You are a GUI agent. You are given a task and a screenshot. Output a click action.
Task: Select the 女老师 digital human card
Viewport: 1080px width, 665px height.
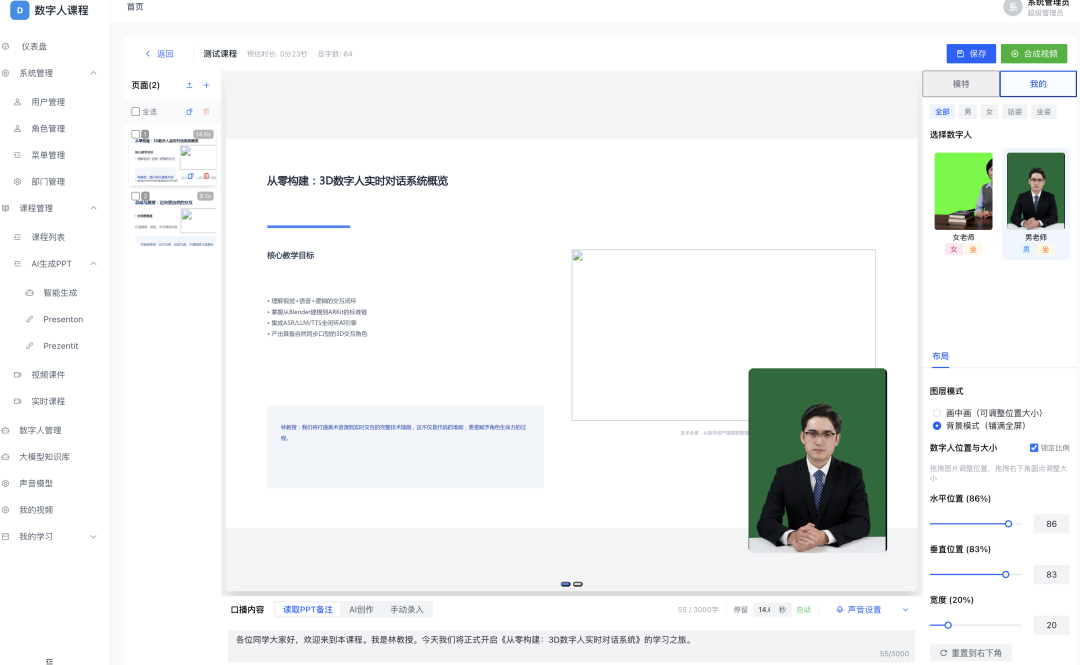(x=963, y=203)
